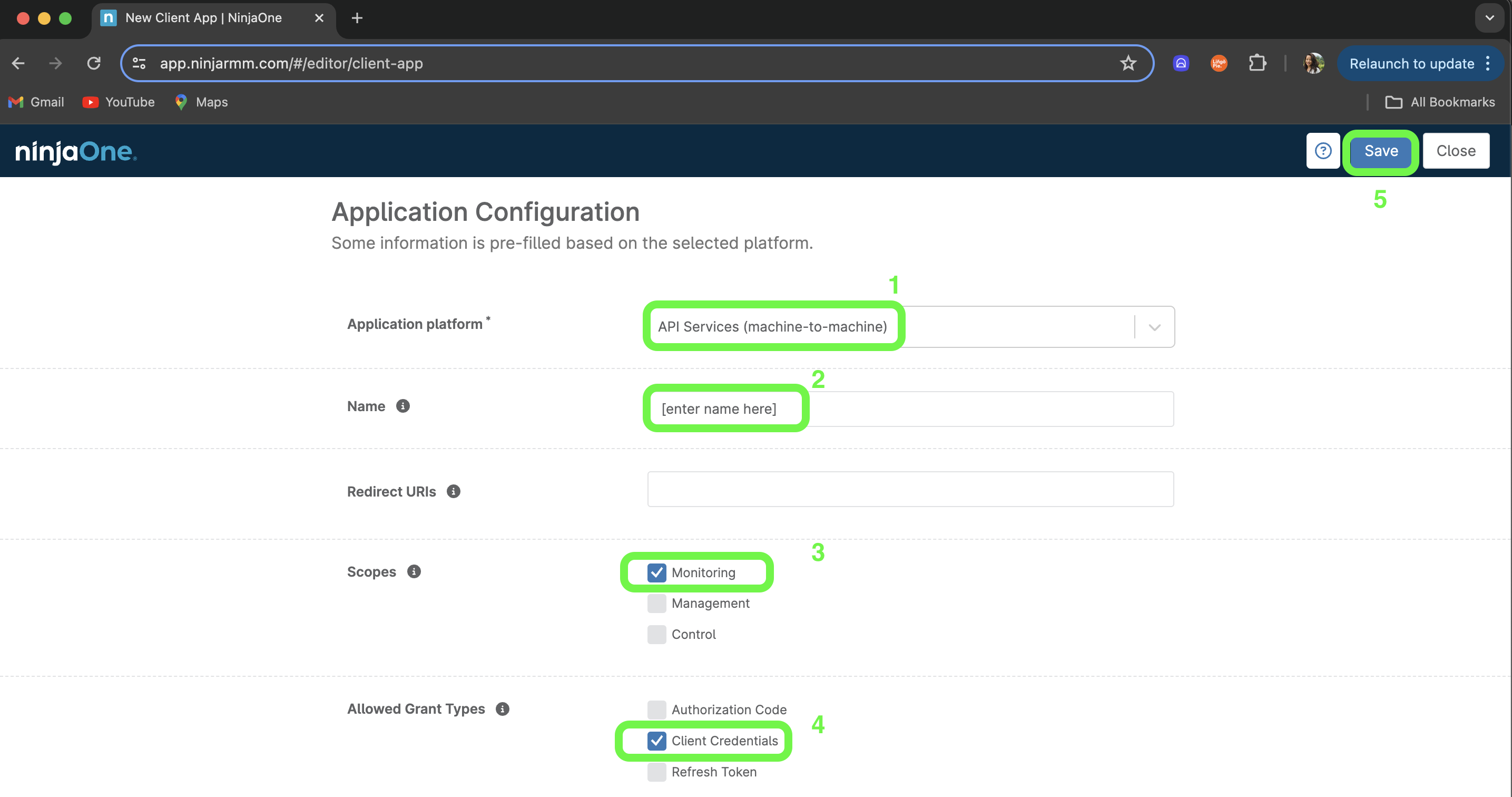Expand the Application platform dropdown chevron
Viewport: 1512px width, 797px height.
(x=1154, y=327)
